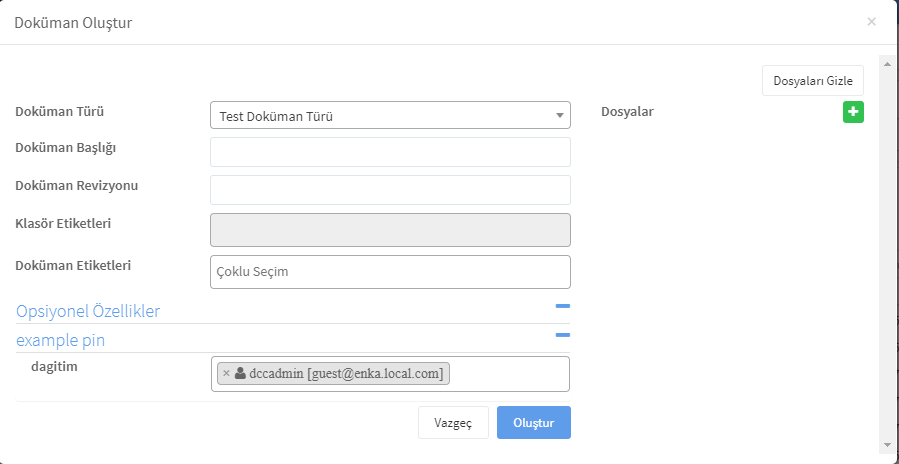Viewport: 899px width, 464px height.
Task: Click the user icon in the dccadmin tag
Action: tap(240, 373)
